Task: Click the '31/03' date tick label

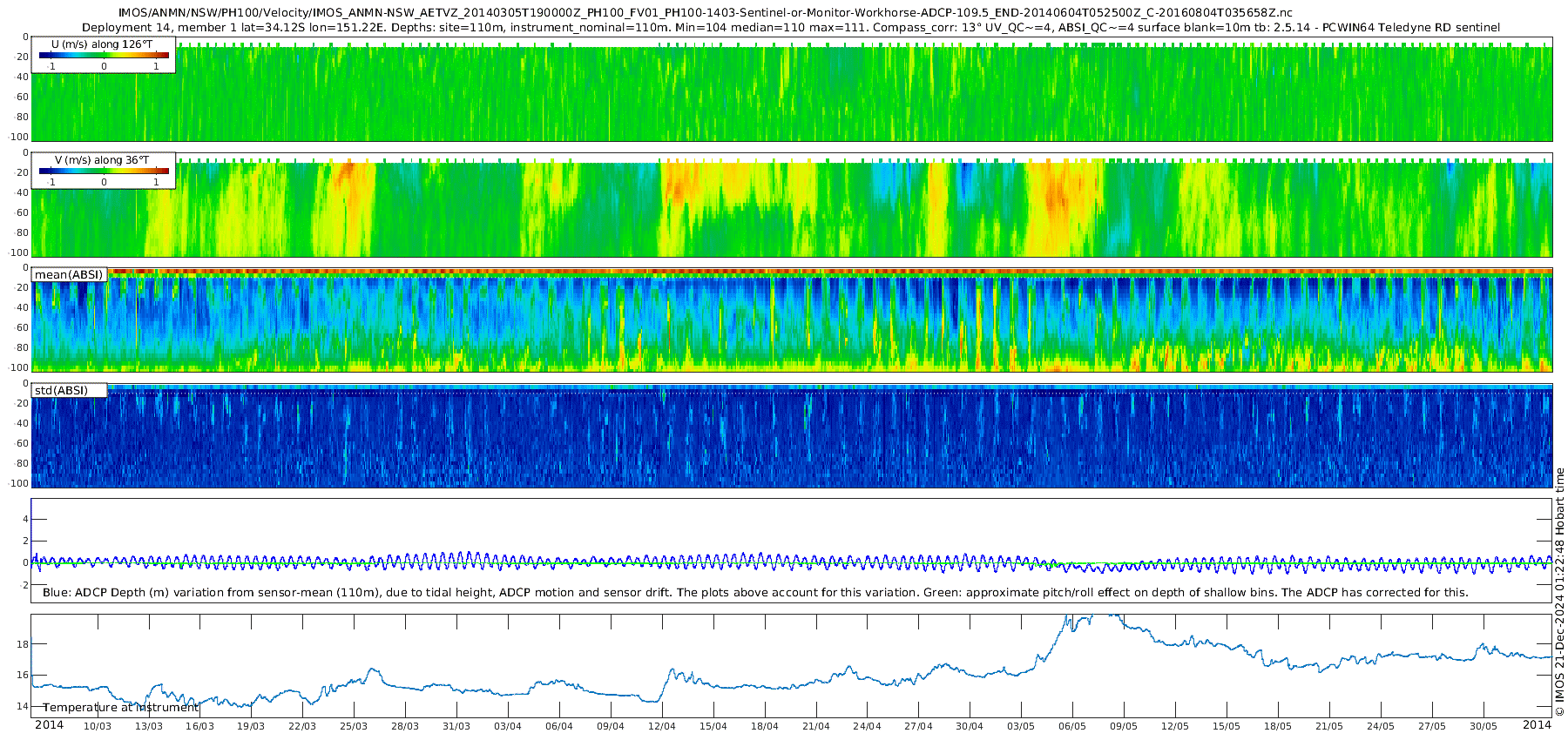Action: (x=456, y=726)
